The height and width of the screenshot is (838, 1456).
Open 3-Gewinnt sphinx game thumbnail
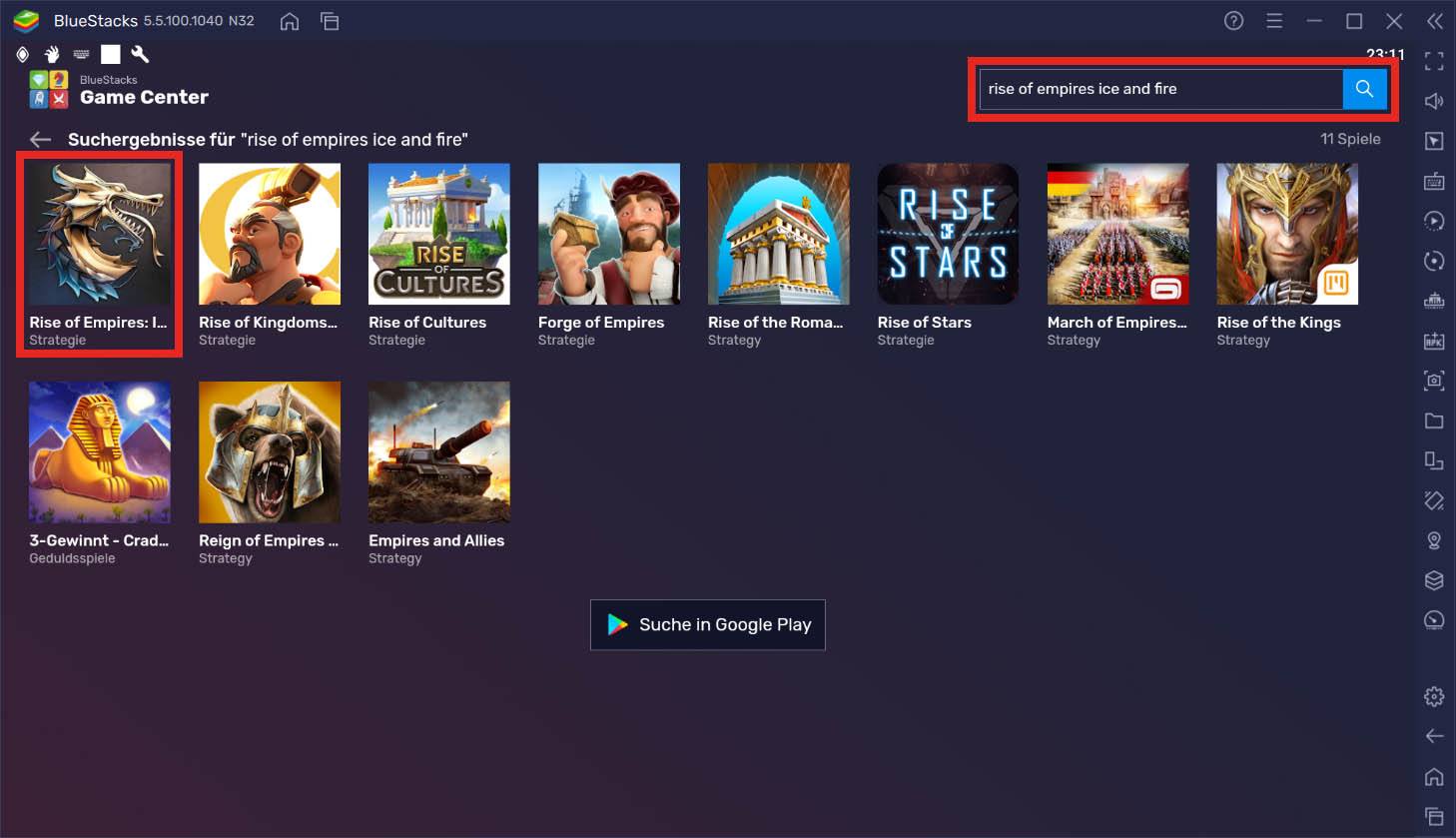(x=99, y=452)
